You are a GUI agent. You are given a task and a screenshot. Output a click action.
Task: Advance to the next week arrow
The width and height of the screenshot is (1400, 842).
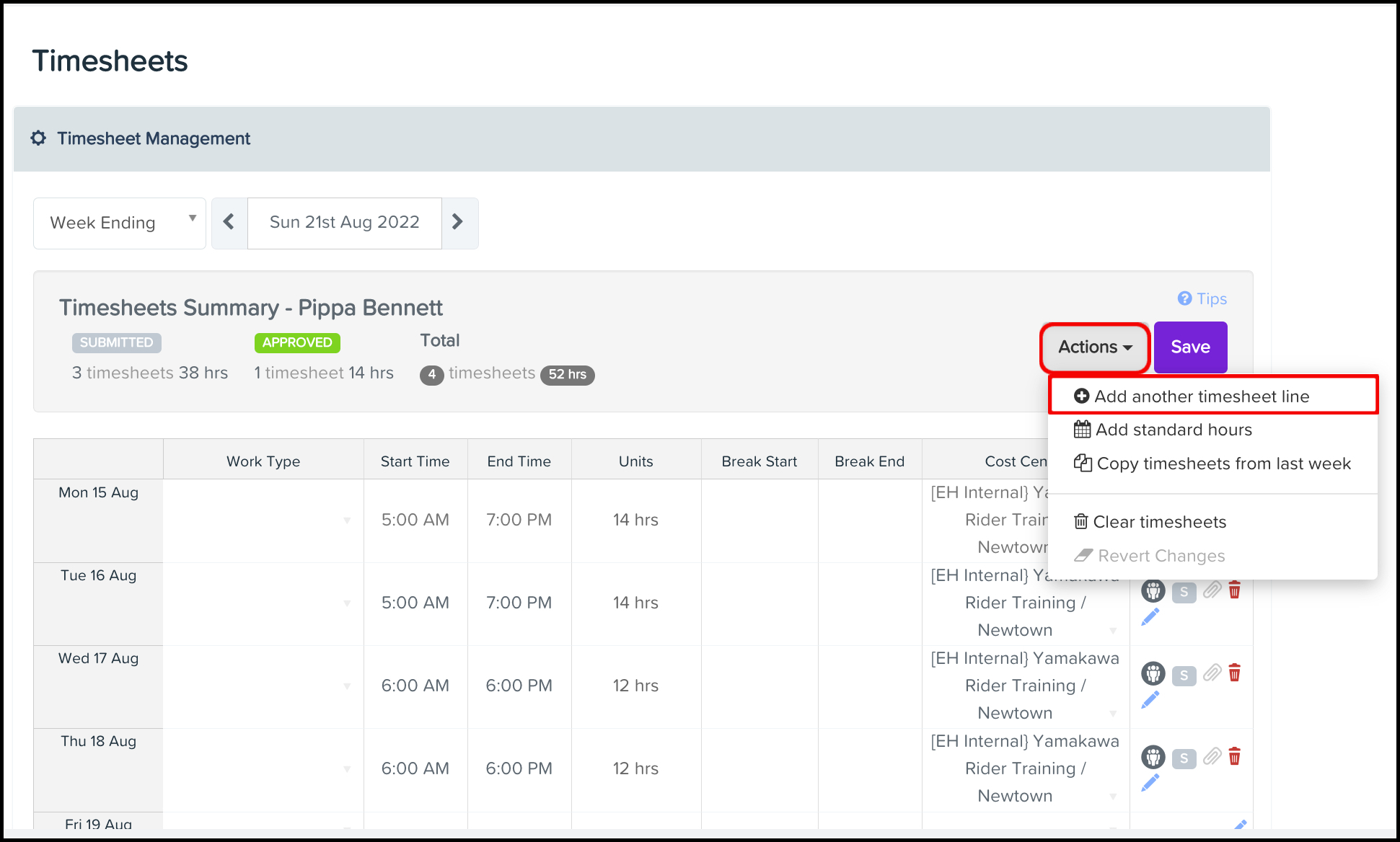(458, 223)
